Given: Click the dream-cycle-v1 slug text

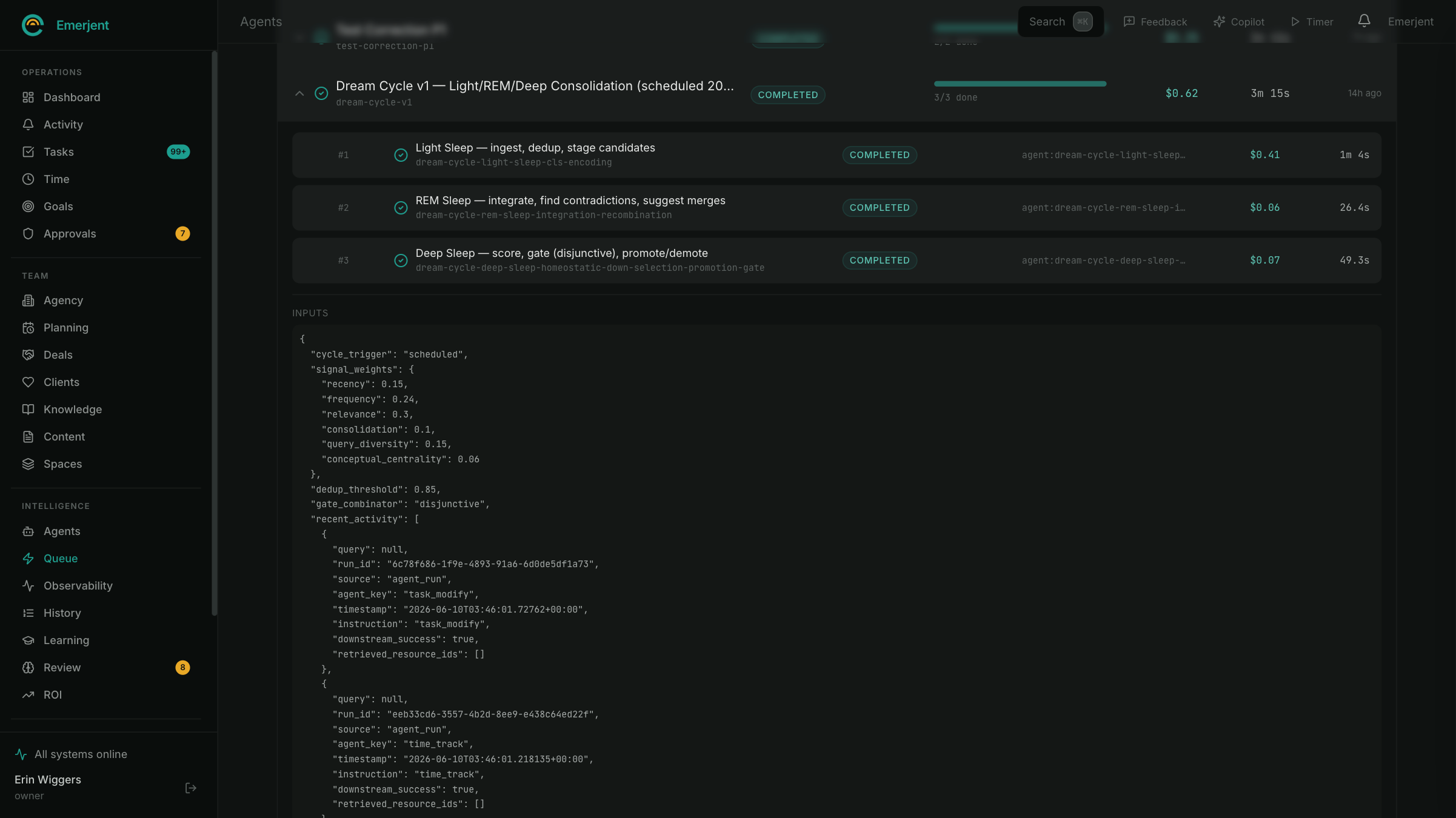Looking at the screenshot, I should [374, 102].
